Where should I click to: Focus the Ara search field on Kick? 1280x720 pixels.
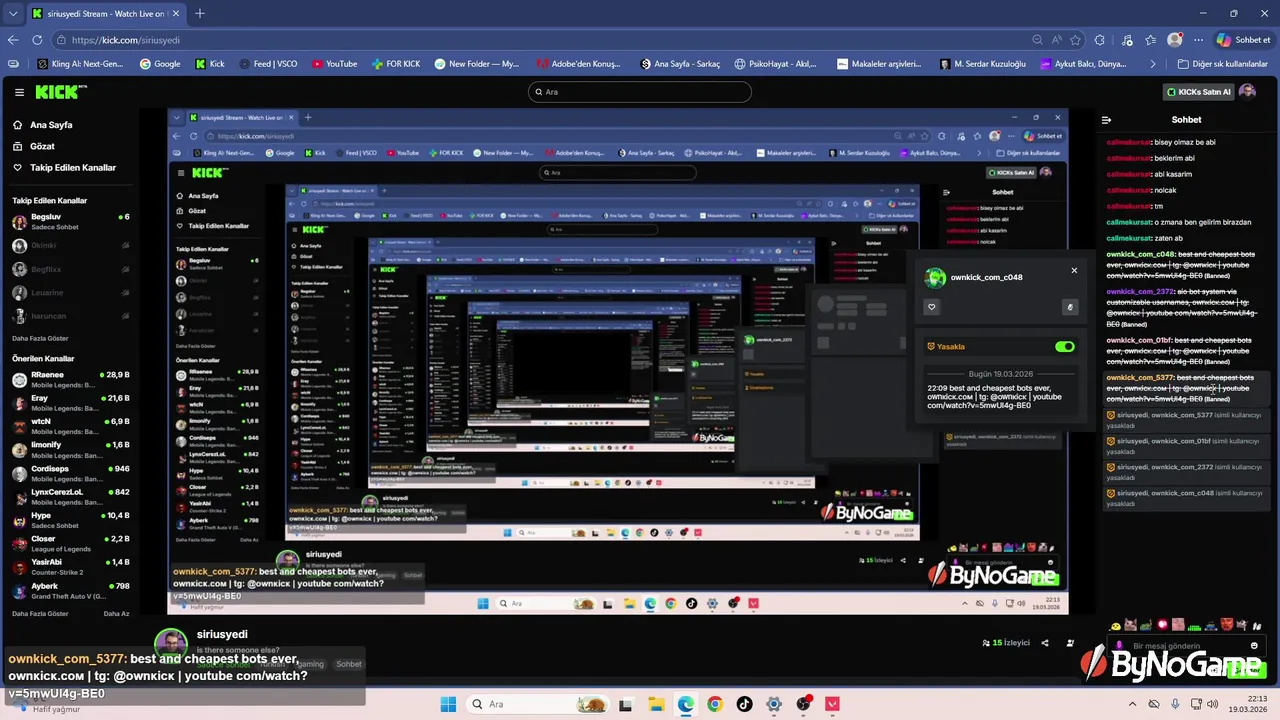(639, 92)
